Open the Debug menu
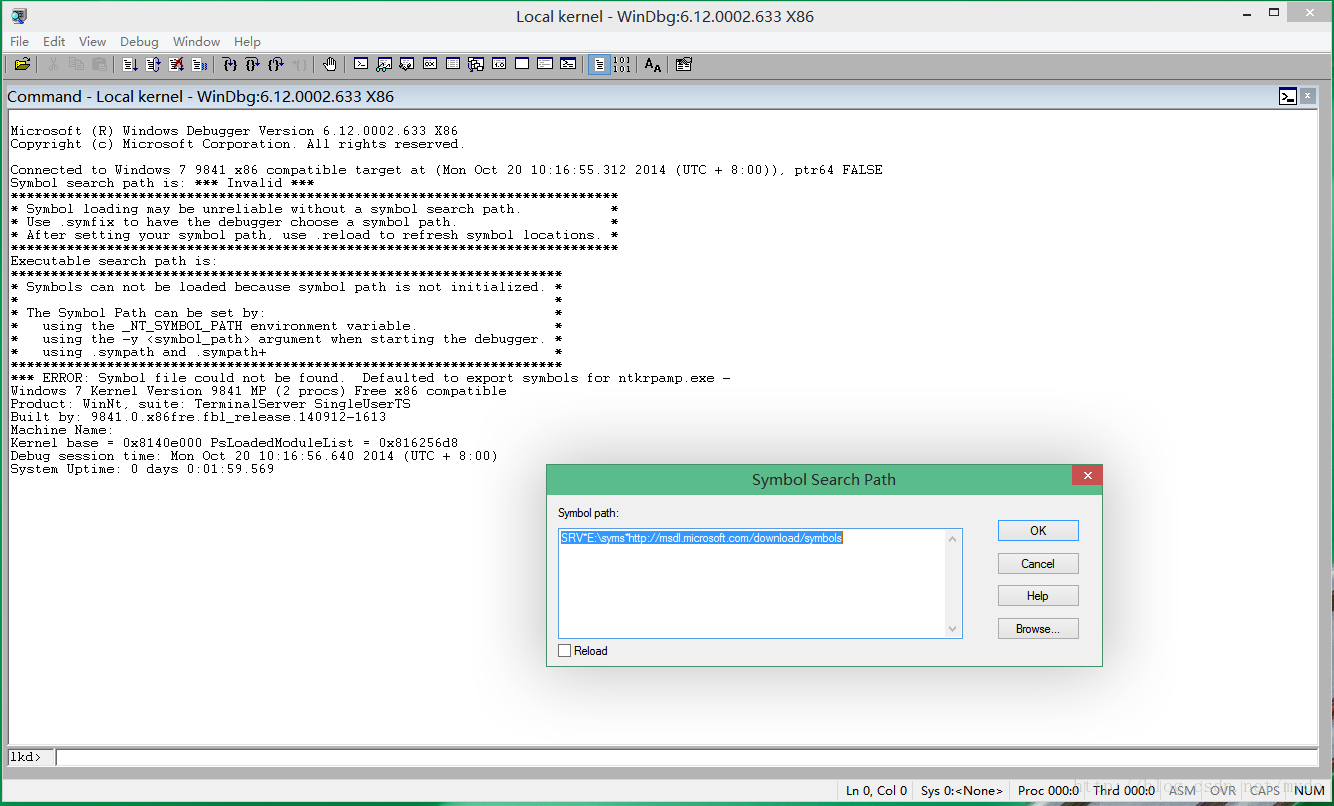Screen dimensions: 1334x806 pyautogui.click(x=139, y=41)
